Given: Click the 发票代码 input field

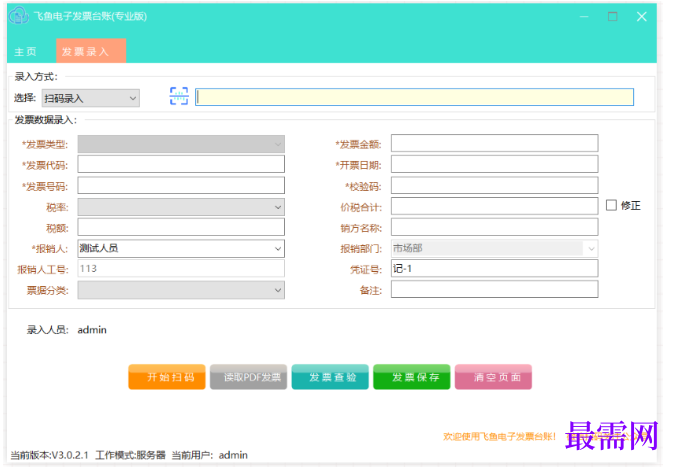Looking at the screenshot, I should click(181, 164).
